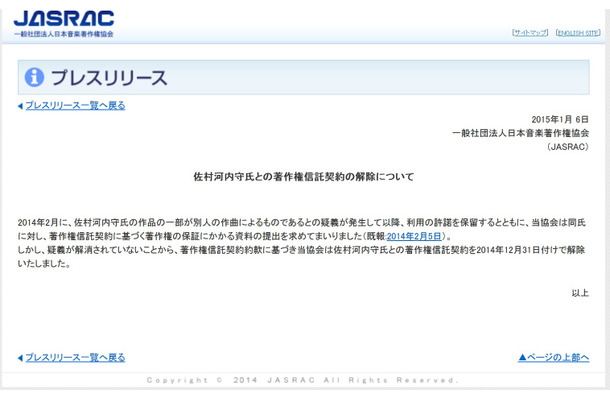Click the bottom プレスリリース一覧へ戻る link

(75, 358)
